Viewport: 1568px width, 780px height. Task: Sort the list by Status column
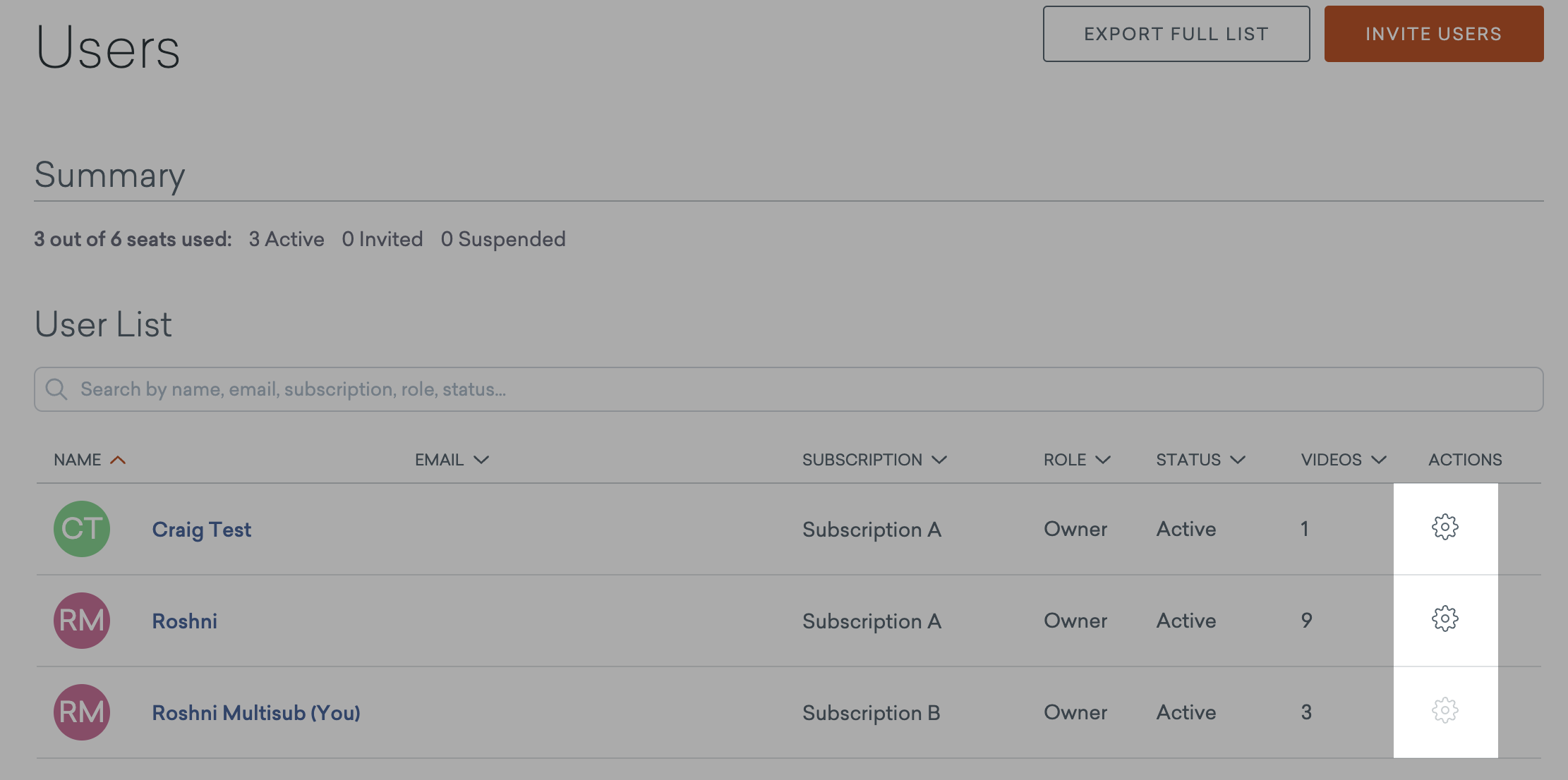coord(1200,460)
